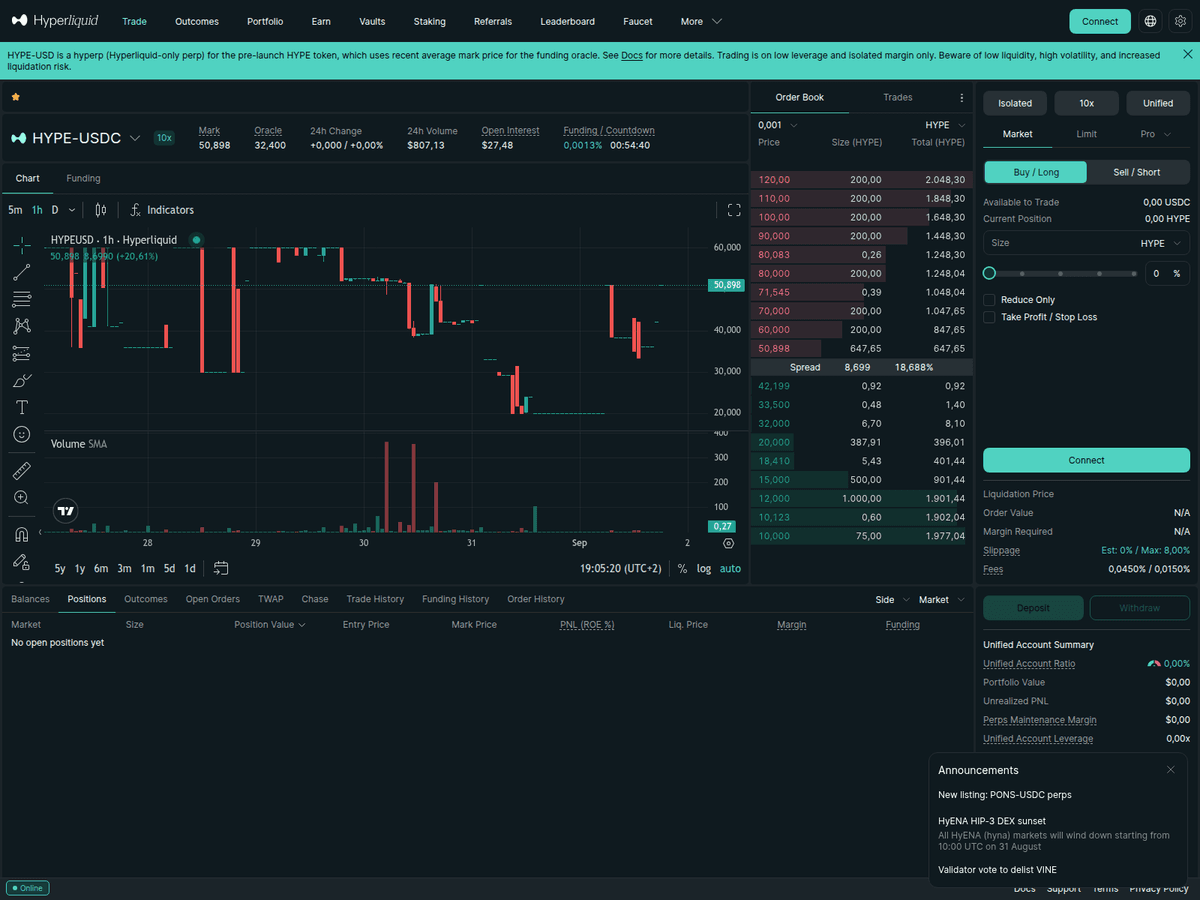
Task: Open the Docs link in the banner
Action: click(x=632, y=55)
